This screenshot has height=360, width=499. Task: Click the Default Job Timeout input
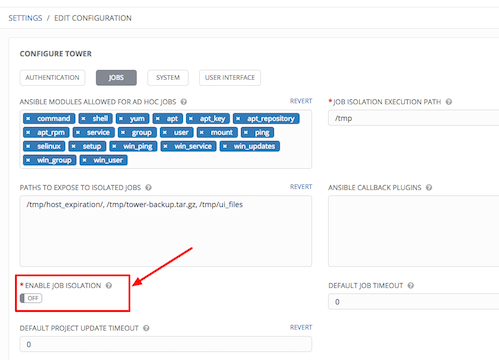(413, 302)
